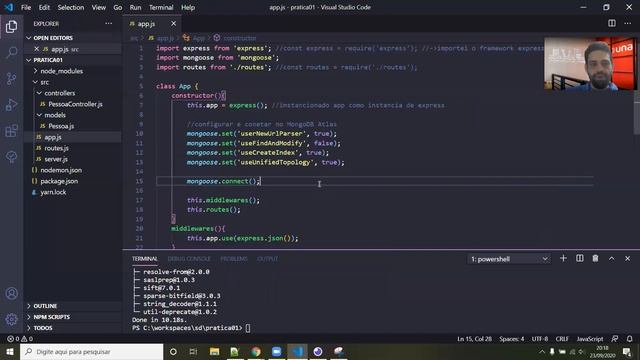Open the Todo Tree view icon
This screenshot has height=360, width=640.
[11, 157]
